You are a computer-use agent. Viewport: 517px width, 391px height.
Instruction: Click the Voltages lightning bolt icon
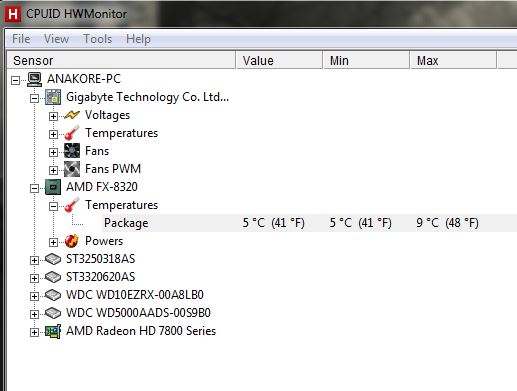[x=72, y=115]
